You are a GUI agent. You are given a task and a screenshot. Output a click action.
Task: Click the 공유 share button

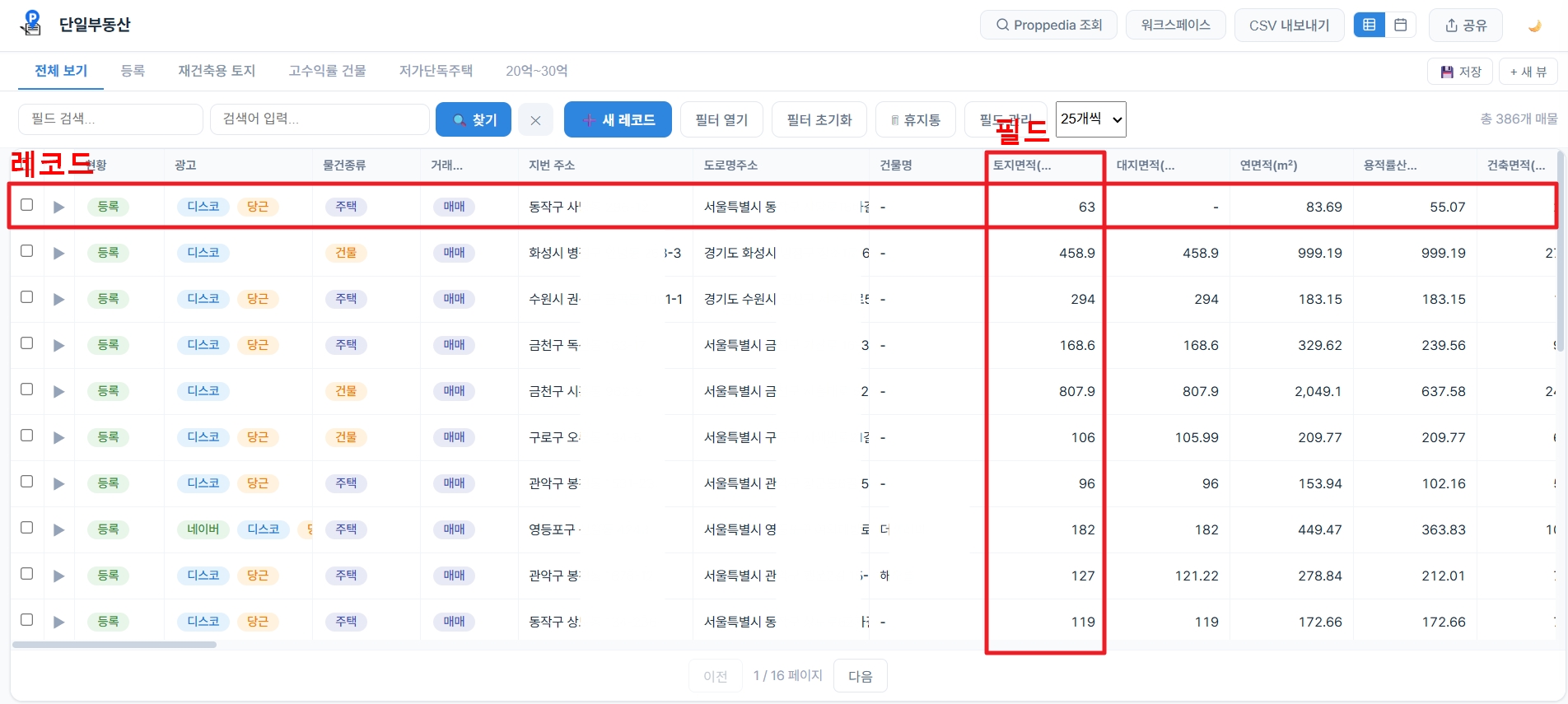coord(1466,26)
